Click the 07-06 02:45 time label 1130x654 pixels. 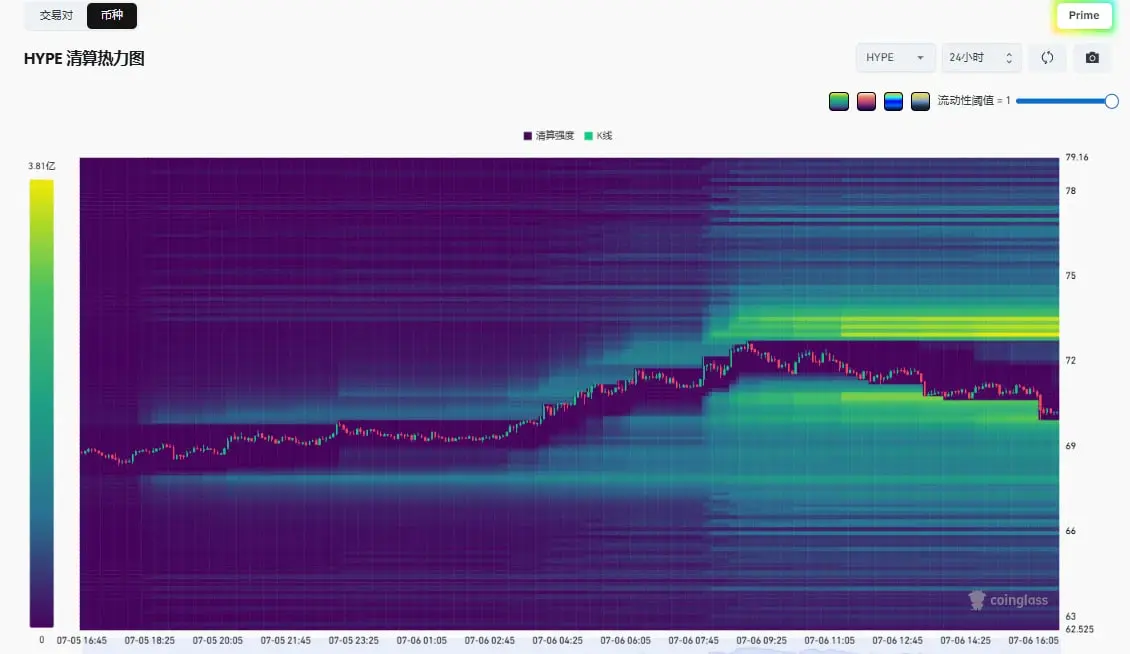click(x=489, y=640)
